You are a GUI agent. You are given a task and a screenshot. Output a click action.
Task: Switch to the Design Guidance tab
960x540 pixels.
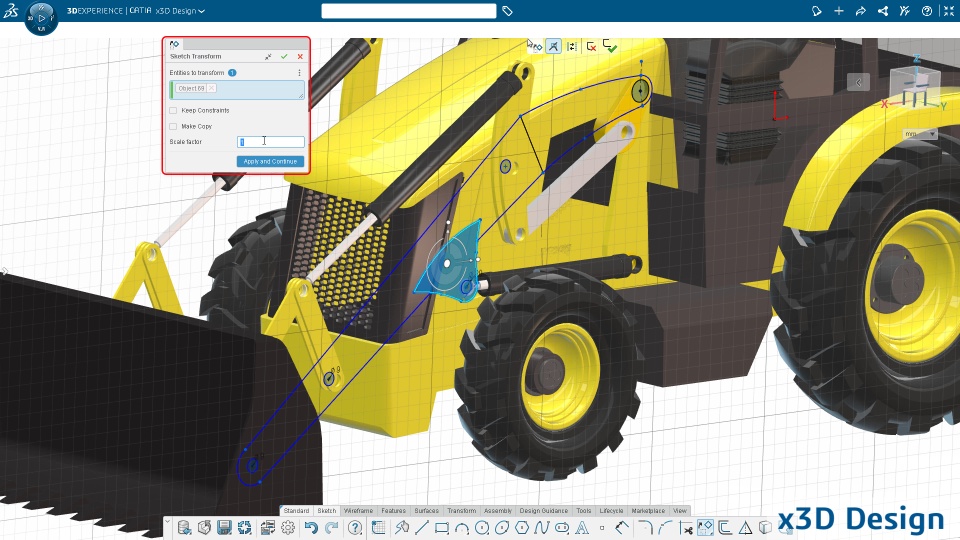pyautogui.click(x=544, y=511)
